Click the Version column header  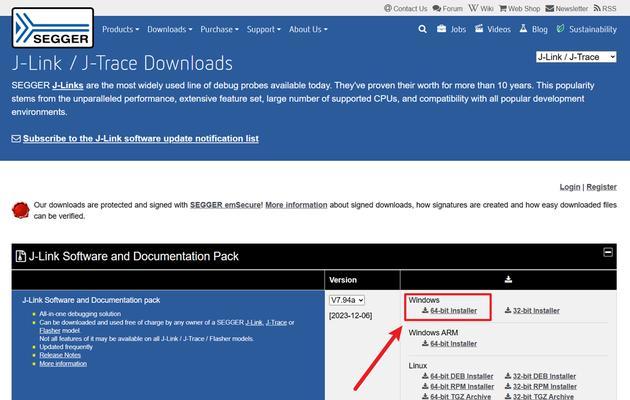(343, 280)
